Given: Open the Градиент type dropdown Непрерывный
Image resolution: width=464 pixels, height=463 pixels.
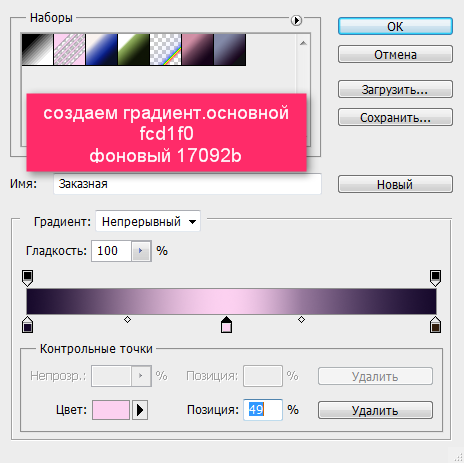Looking at the screenshot, I should point(148,221).
